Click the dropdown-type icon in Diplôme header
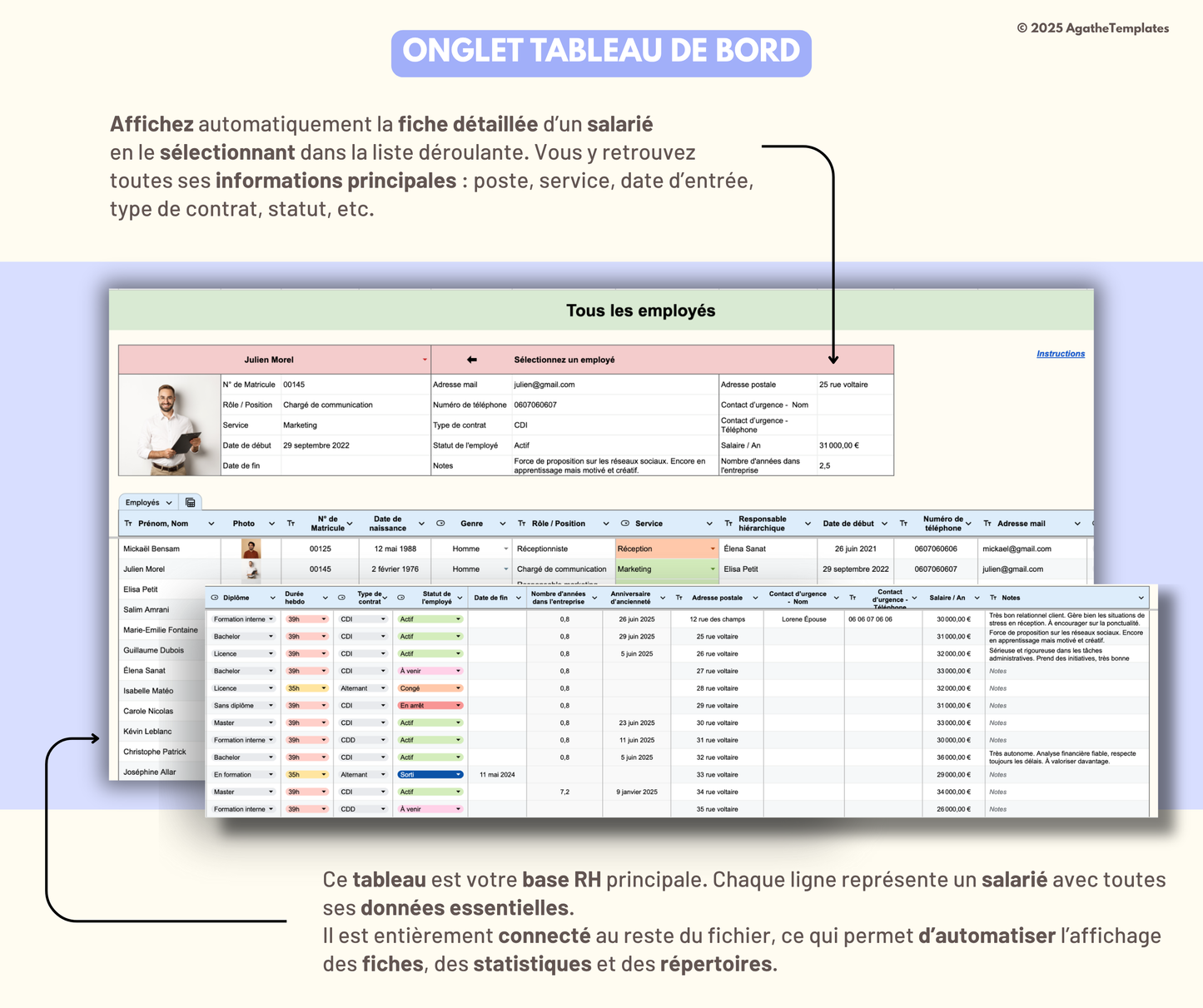This screenshot has width=1203, height=1008. [215, 598]
